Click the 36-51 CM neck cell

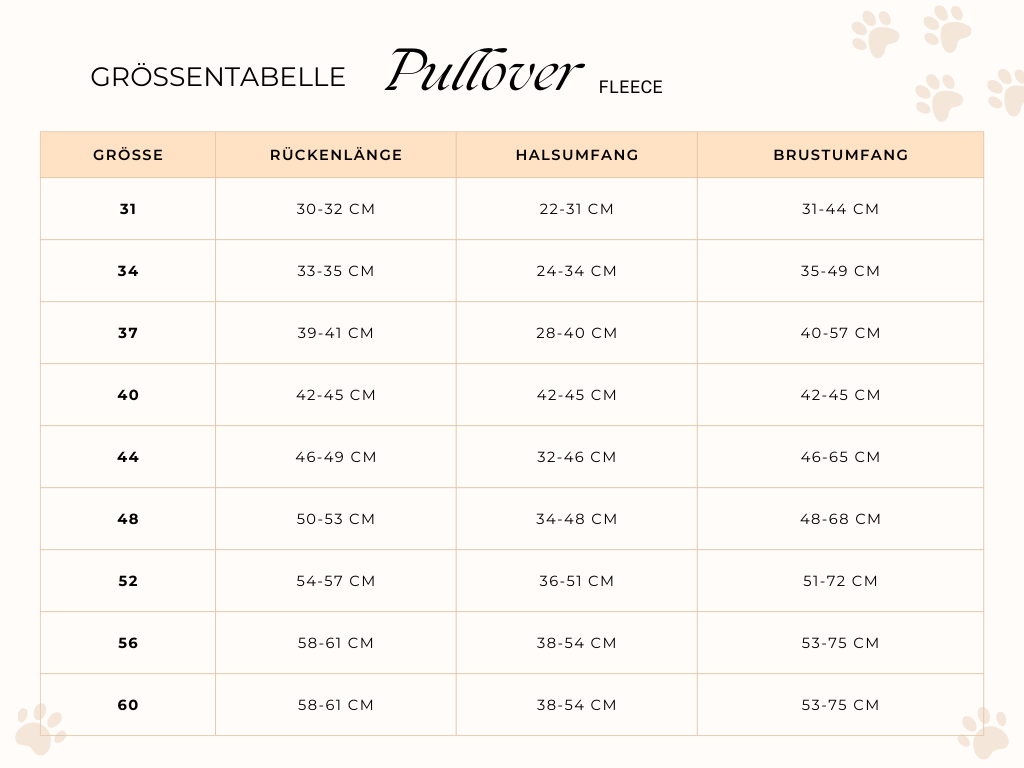(x=577, y=581)
